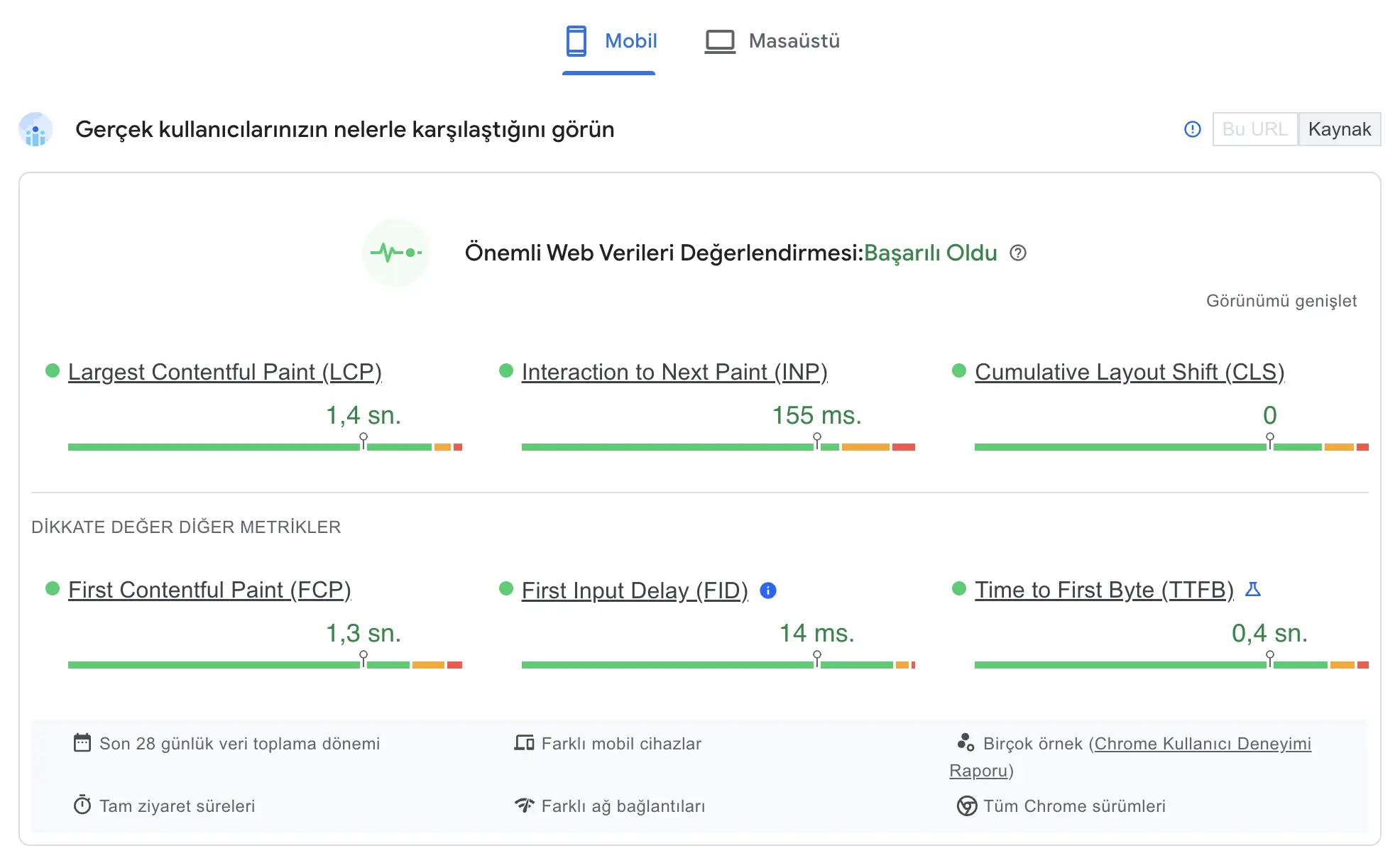Click the laptop icon beside Masaüstü
The image size is (1400, 863).
point(720,41)
